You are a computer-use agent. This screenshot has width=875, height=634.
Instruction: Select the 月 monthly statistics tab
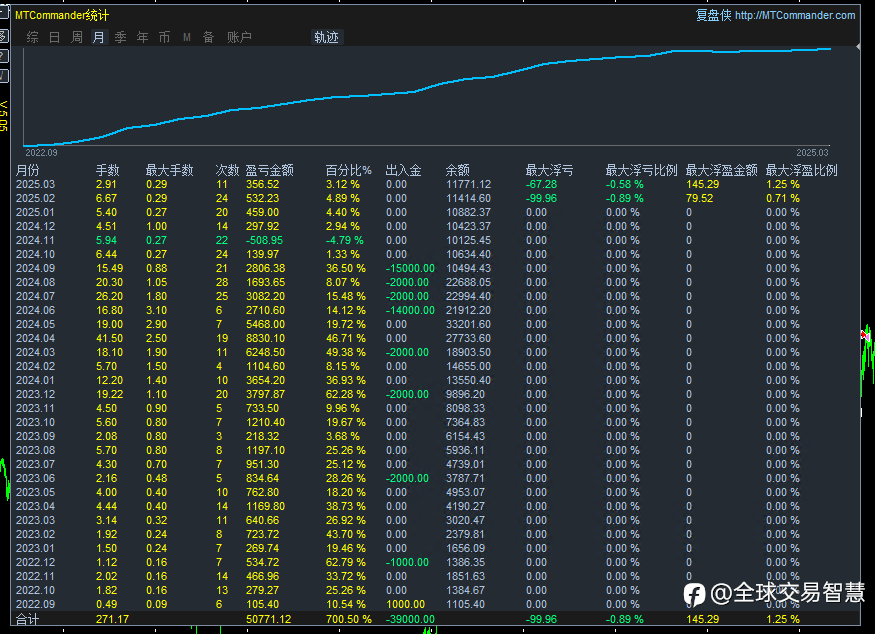(98, 38)
